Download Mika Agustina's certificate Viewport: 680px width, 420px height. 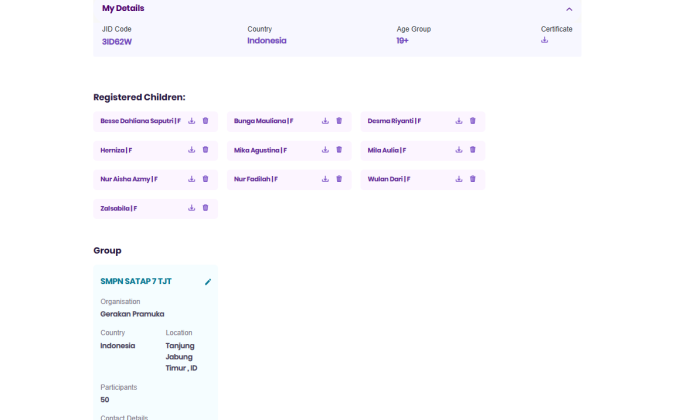click(x=325, y=150)
